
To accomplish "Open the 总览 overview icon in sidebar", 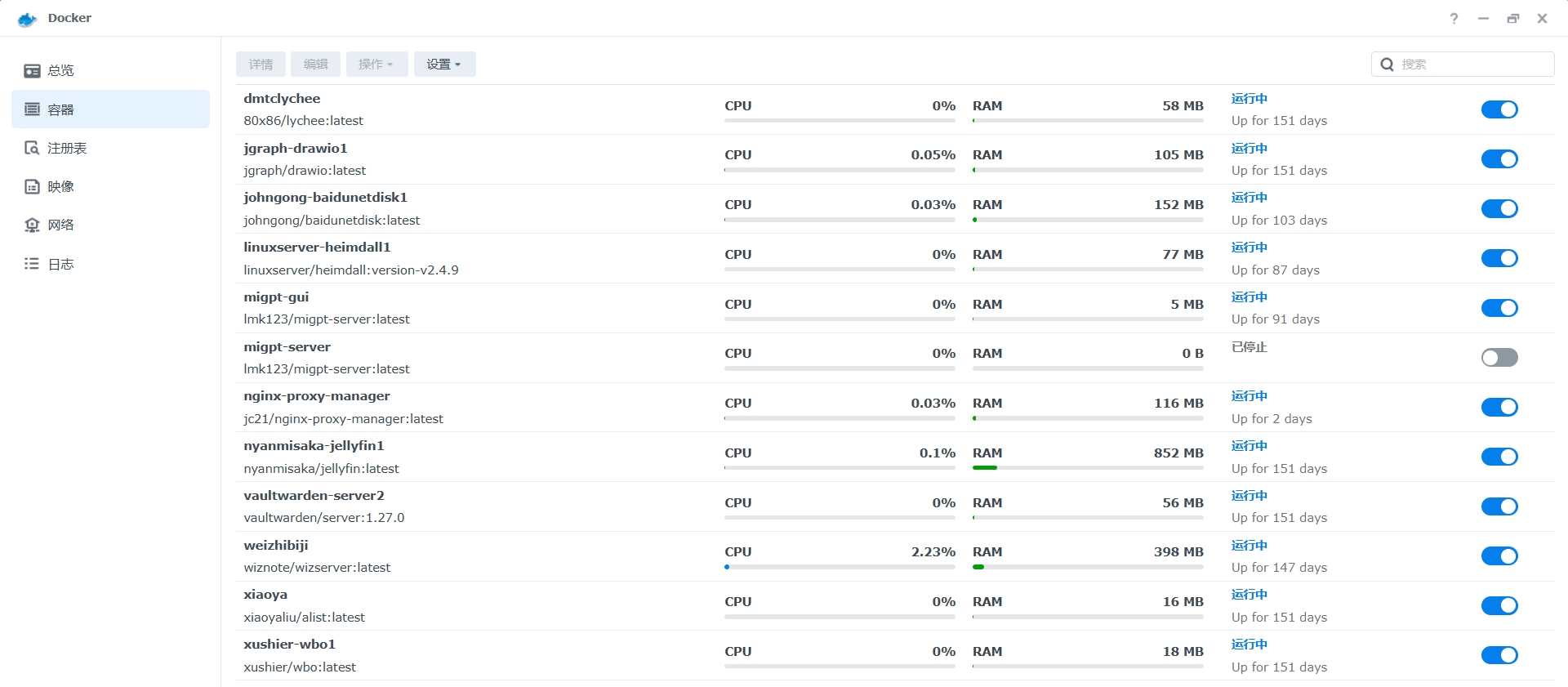I will (x=32, y=71).
